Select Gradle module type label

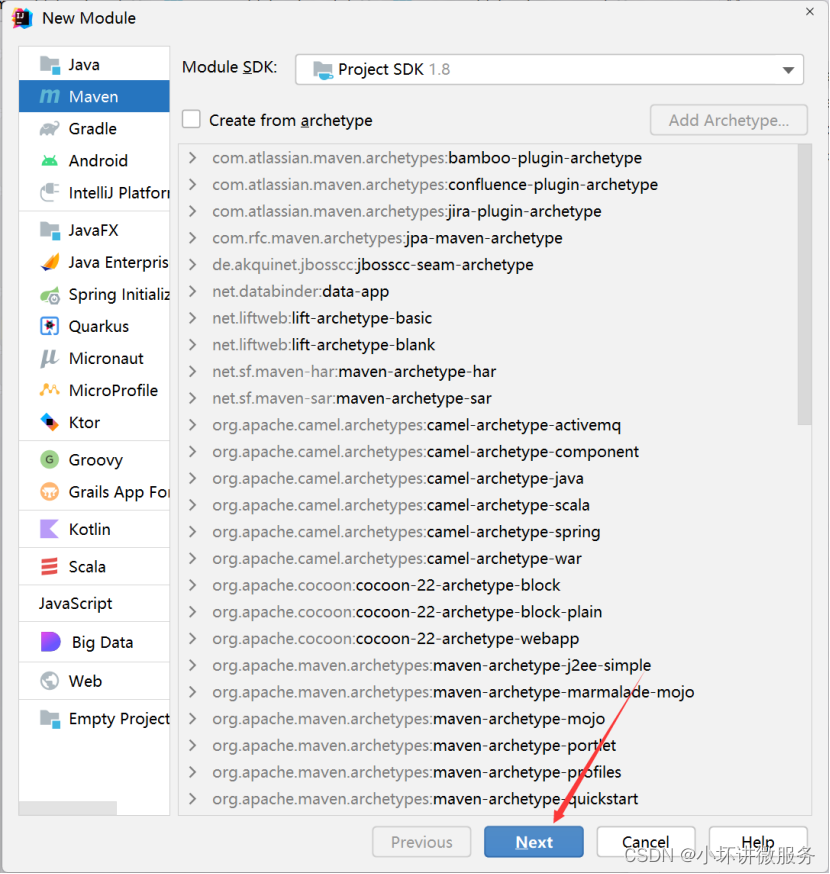[93, 129]
